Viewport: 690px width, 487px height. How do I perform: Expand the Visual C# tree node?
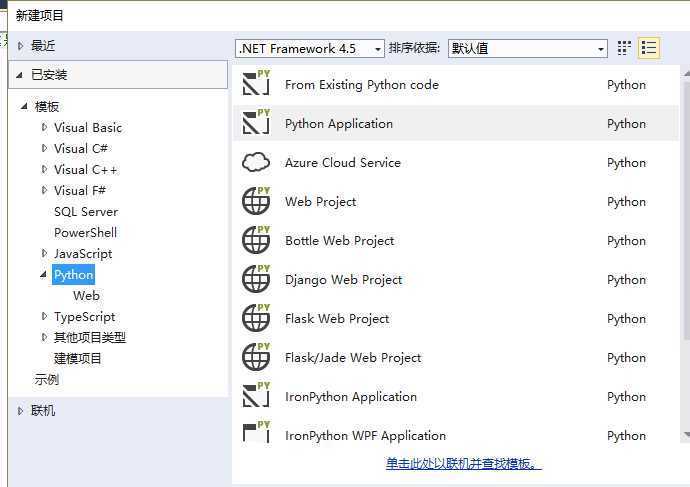click(45, 148)
